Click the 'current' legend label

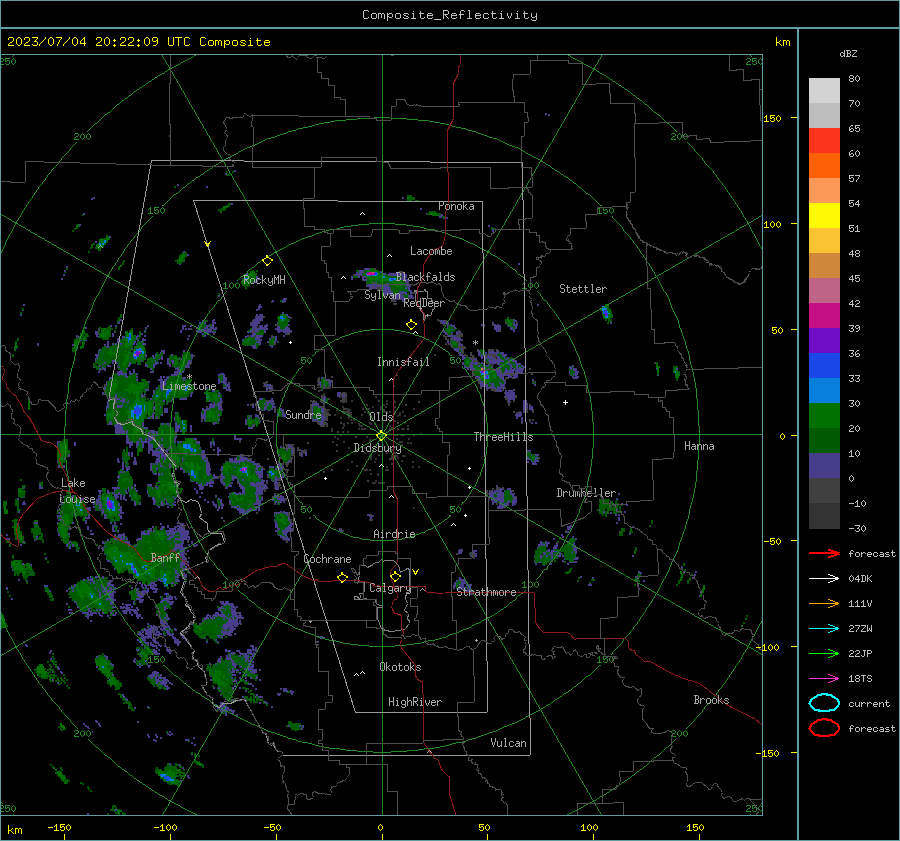[x=869, y=704]
